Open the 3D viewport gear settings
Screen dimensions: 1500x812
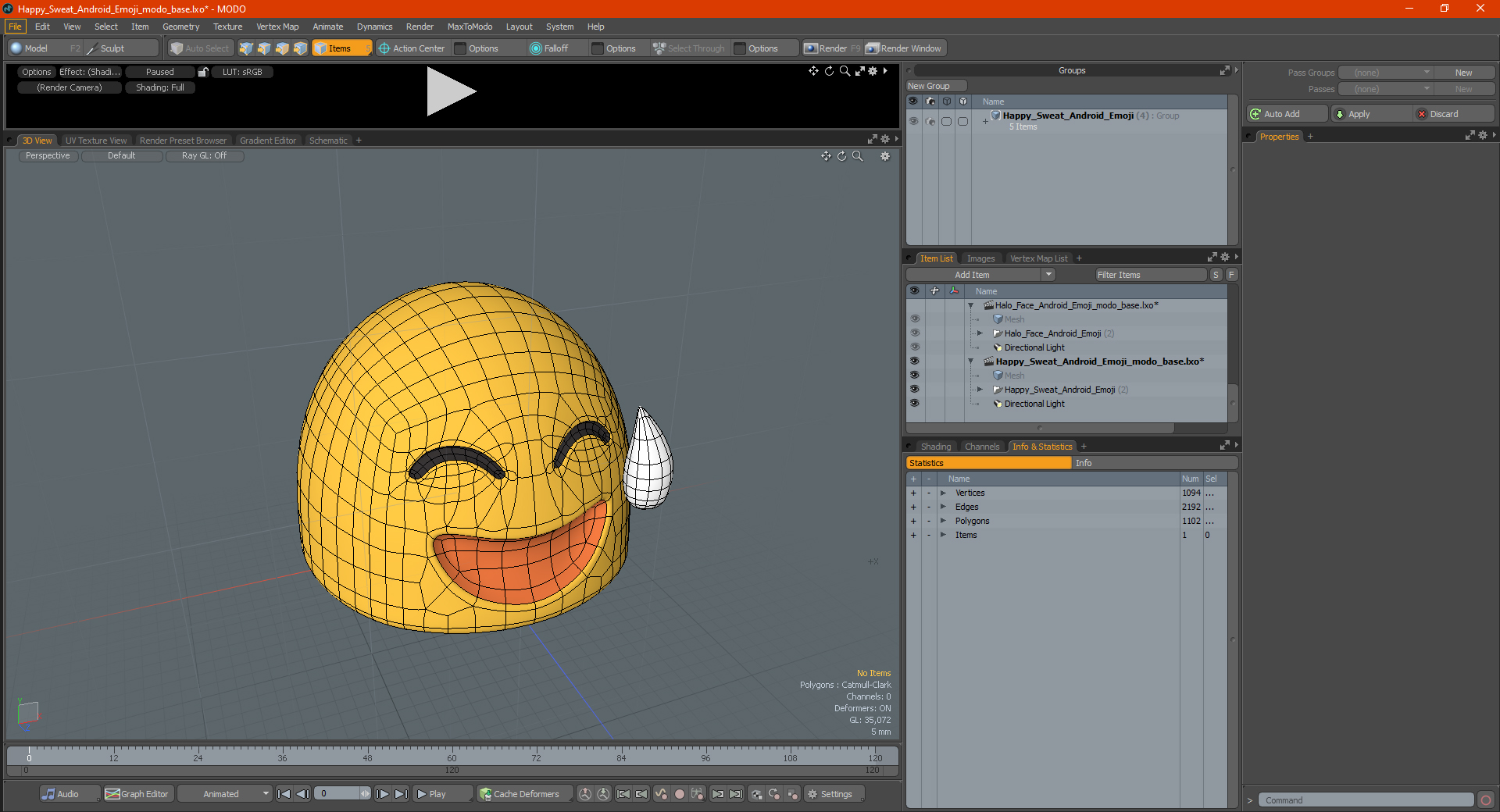pyautogui.click(x=885, y=156)
